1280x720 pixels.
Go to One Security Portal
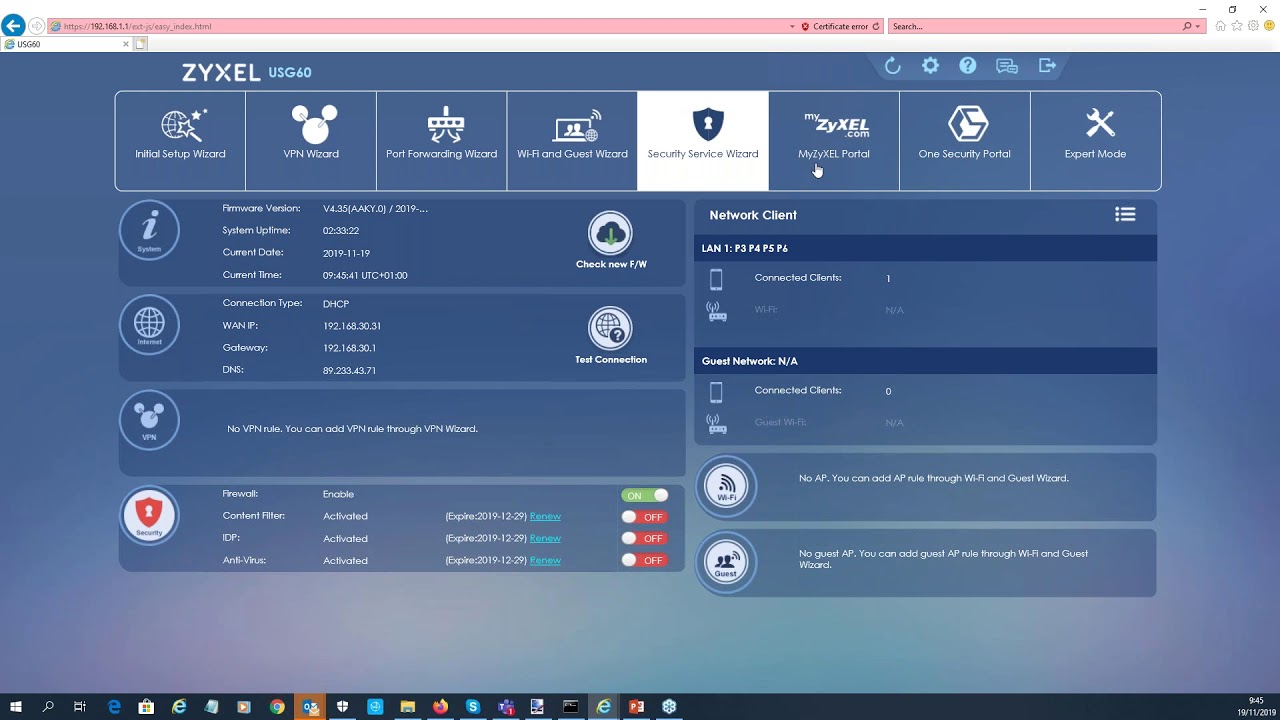click(x=964, y=141)
